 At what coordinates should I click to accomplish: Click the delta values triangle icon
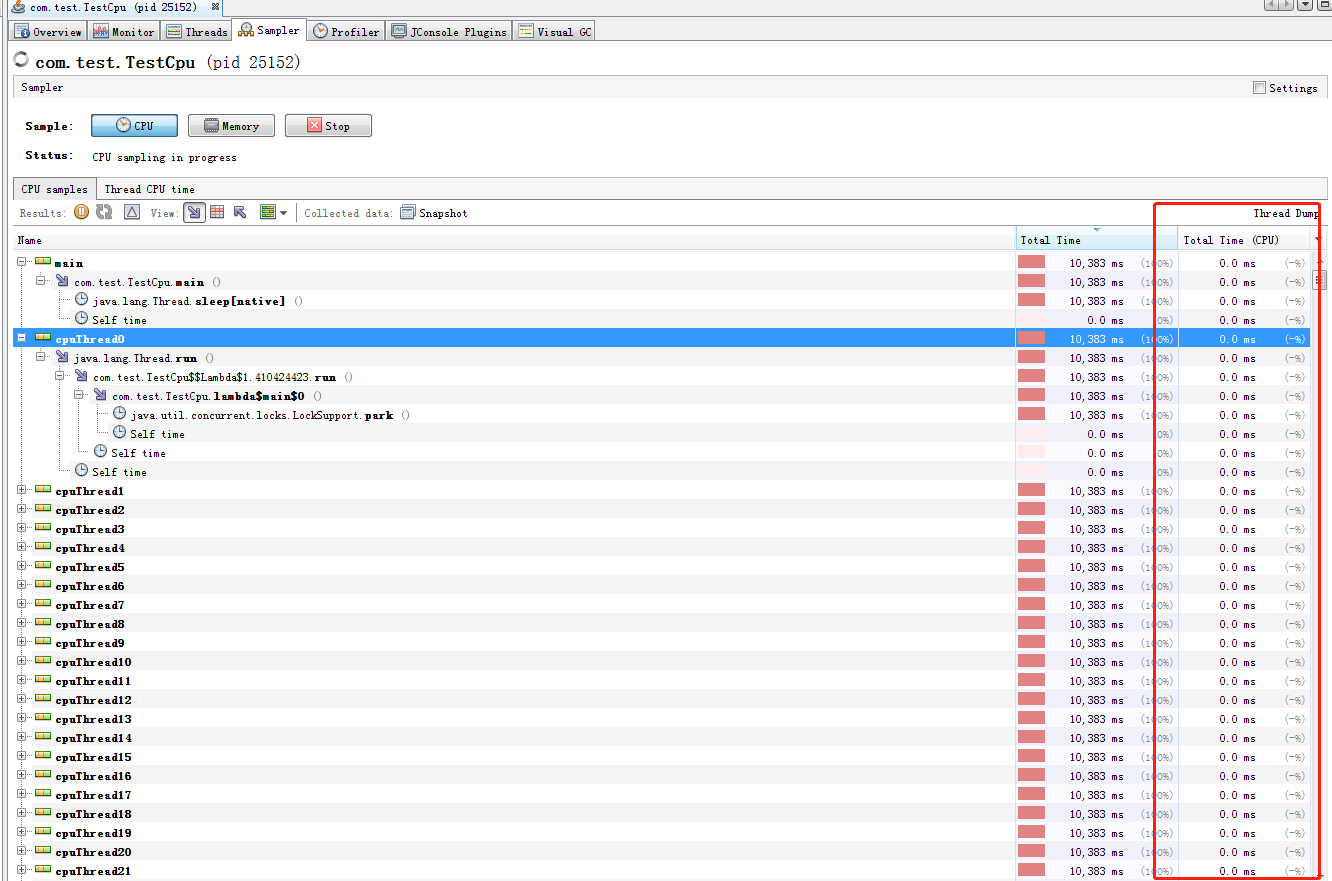131,212
